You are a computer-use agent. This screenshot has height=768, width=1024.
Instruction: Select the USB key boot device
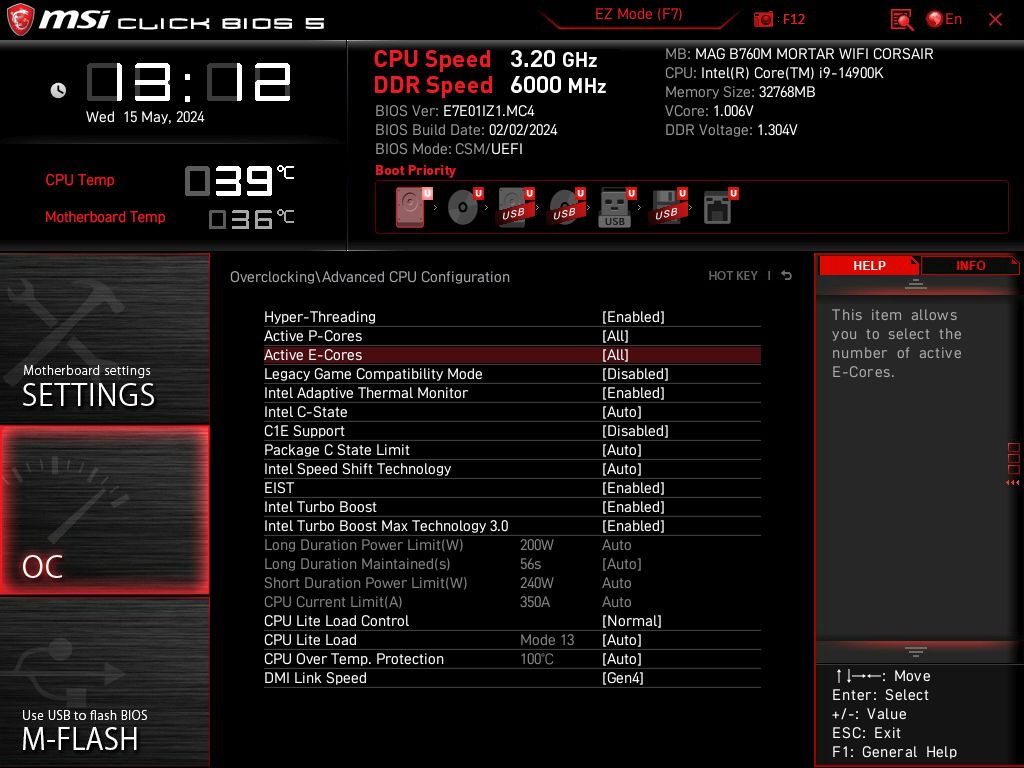click(x=617, y=208)
